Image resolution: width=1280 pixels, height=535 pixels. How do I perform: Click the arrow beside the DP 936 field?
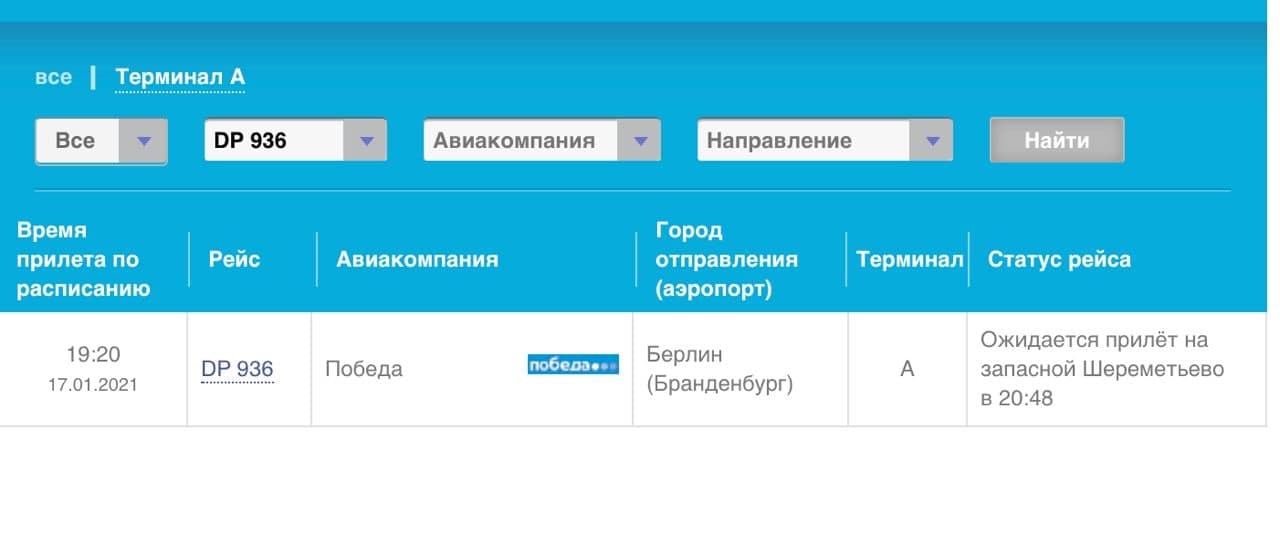point(365,141)
